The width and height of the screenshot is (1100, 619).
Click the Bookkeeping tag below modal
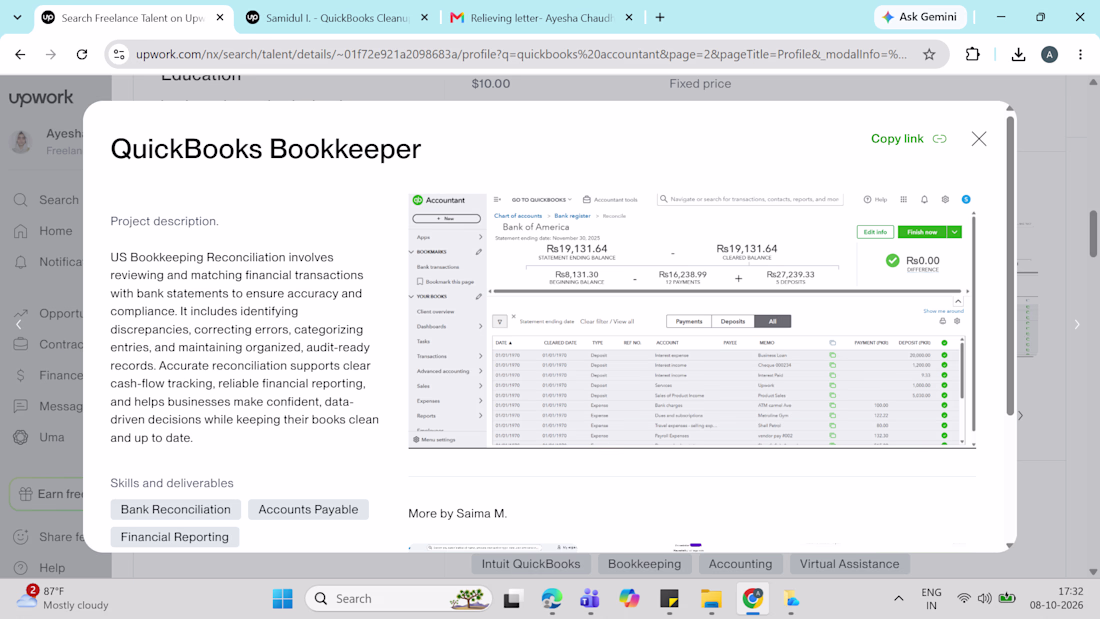coord(644,564)
